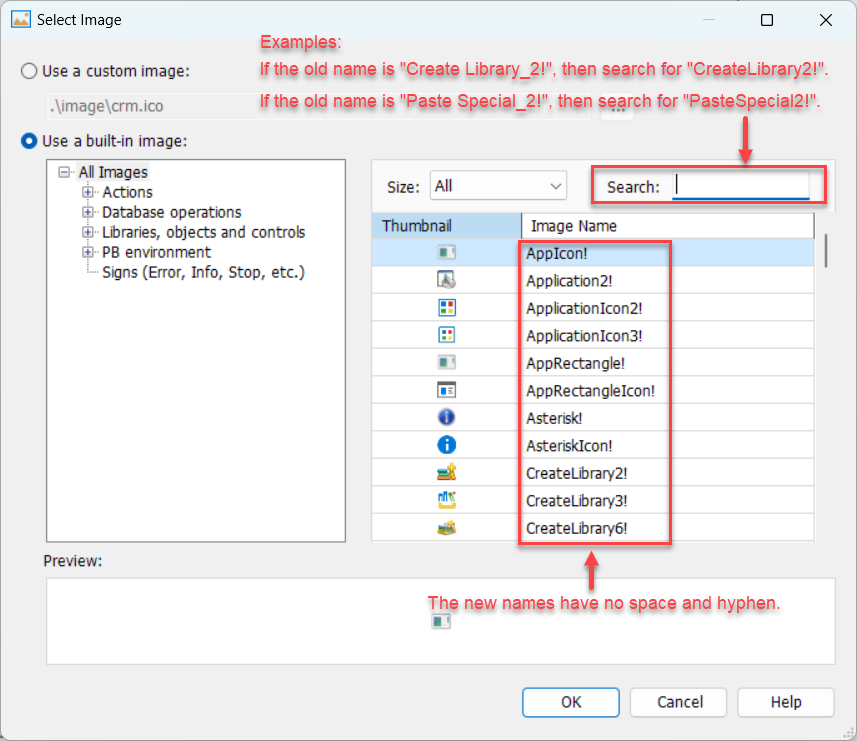This screenshot has width=857, height=741.
Task: Click into the Search input field
Action: tap(740, 186)
